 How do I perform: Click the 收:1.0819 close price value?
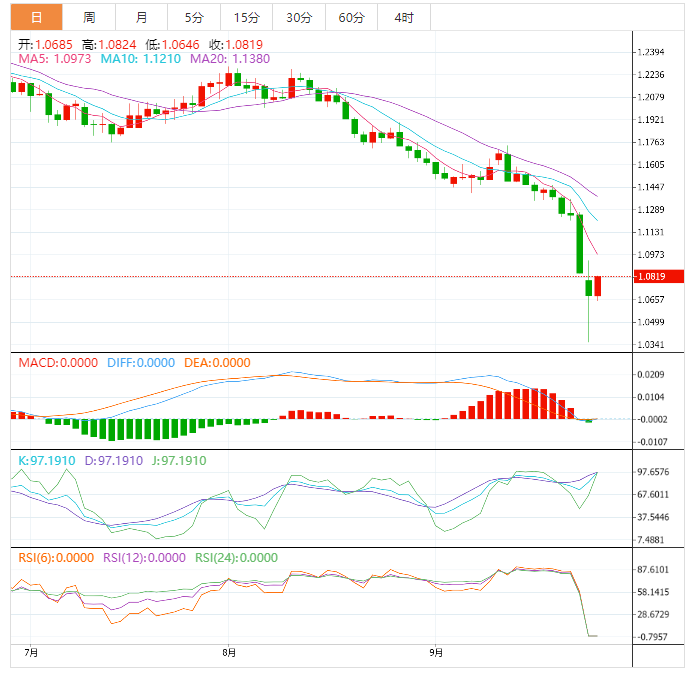point(236,44)
